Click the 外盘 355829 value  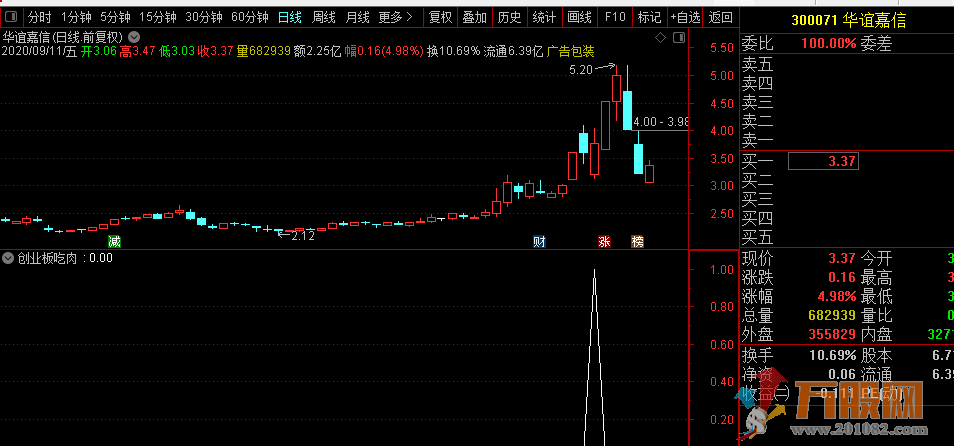[x=832, y=334]
